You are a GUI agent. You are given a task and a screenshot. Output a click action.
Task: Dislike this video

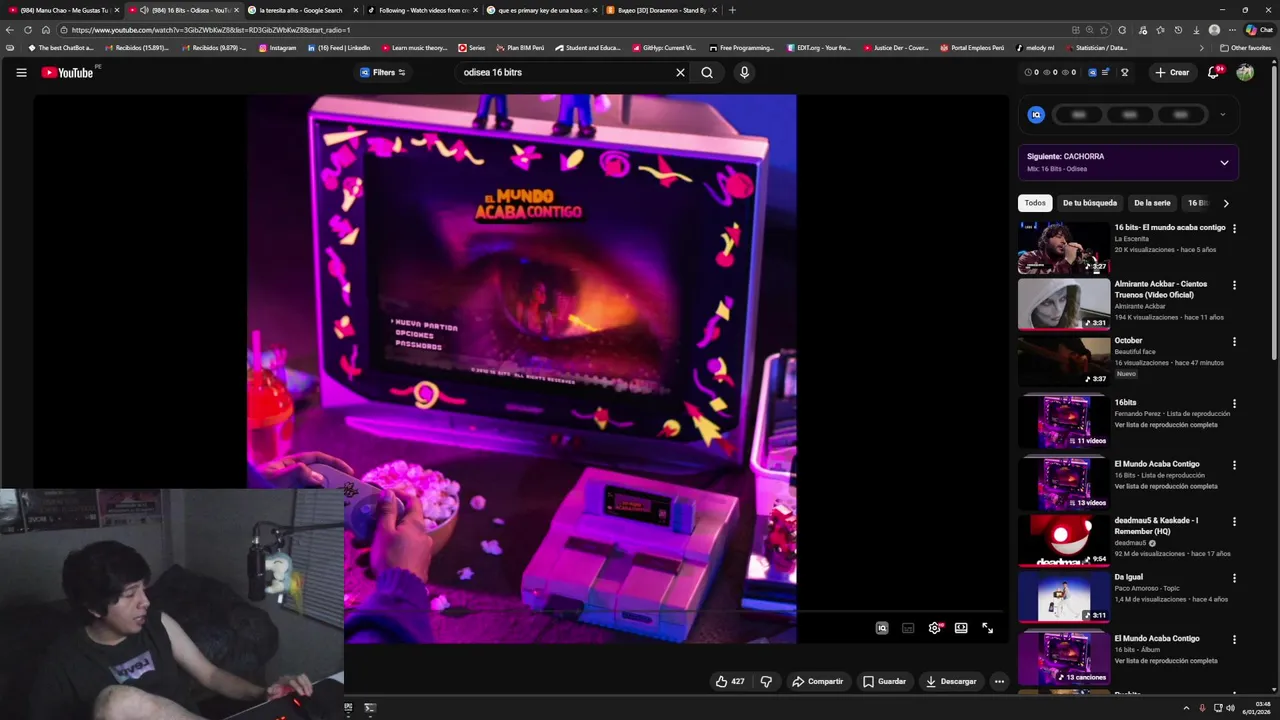766,681
